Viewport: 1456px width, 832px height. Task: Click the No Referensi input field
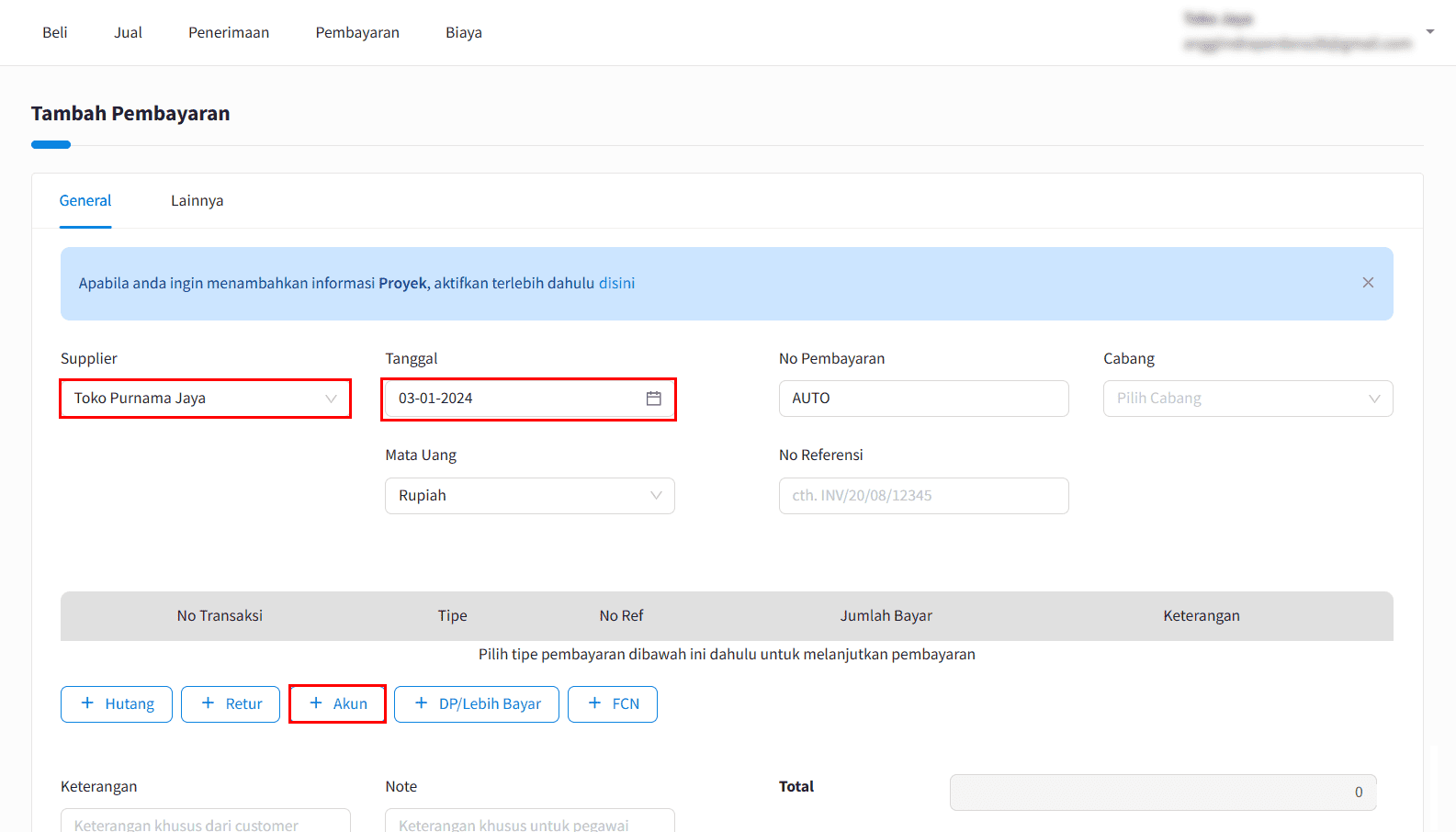coord(923,496)
